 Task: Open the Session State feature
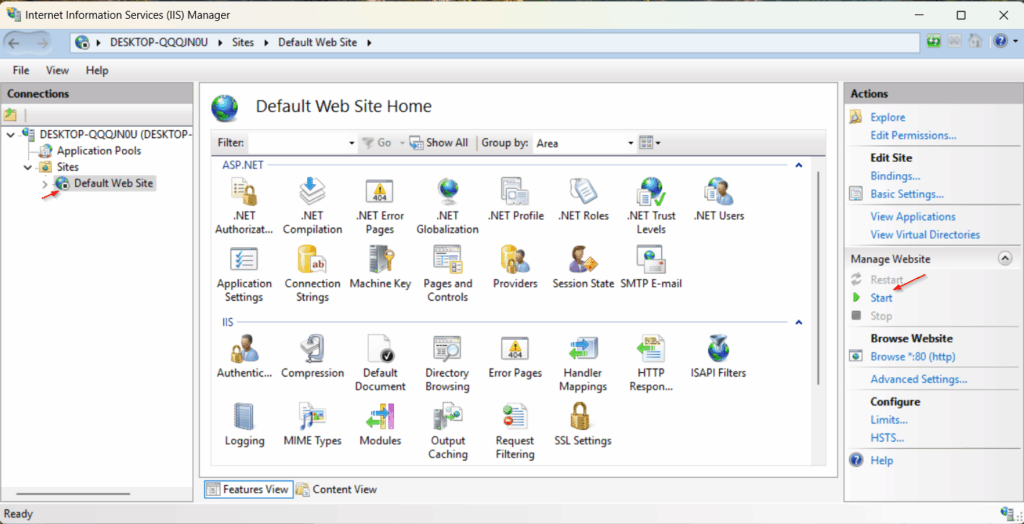(583, 267)
